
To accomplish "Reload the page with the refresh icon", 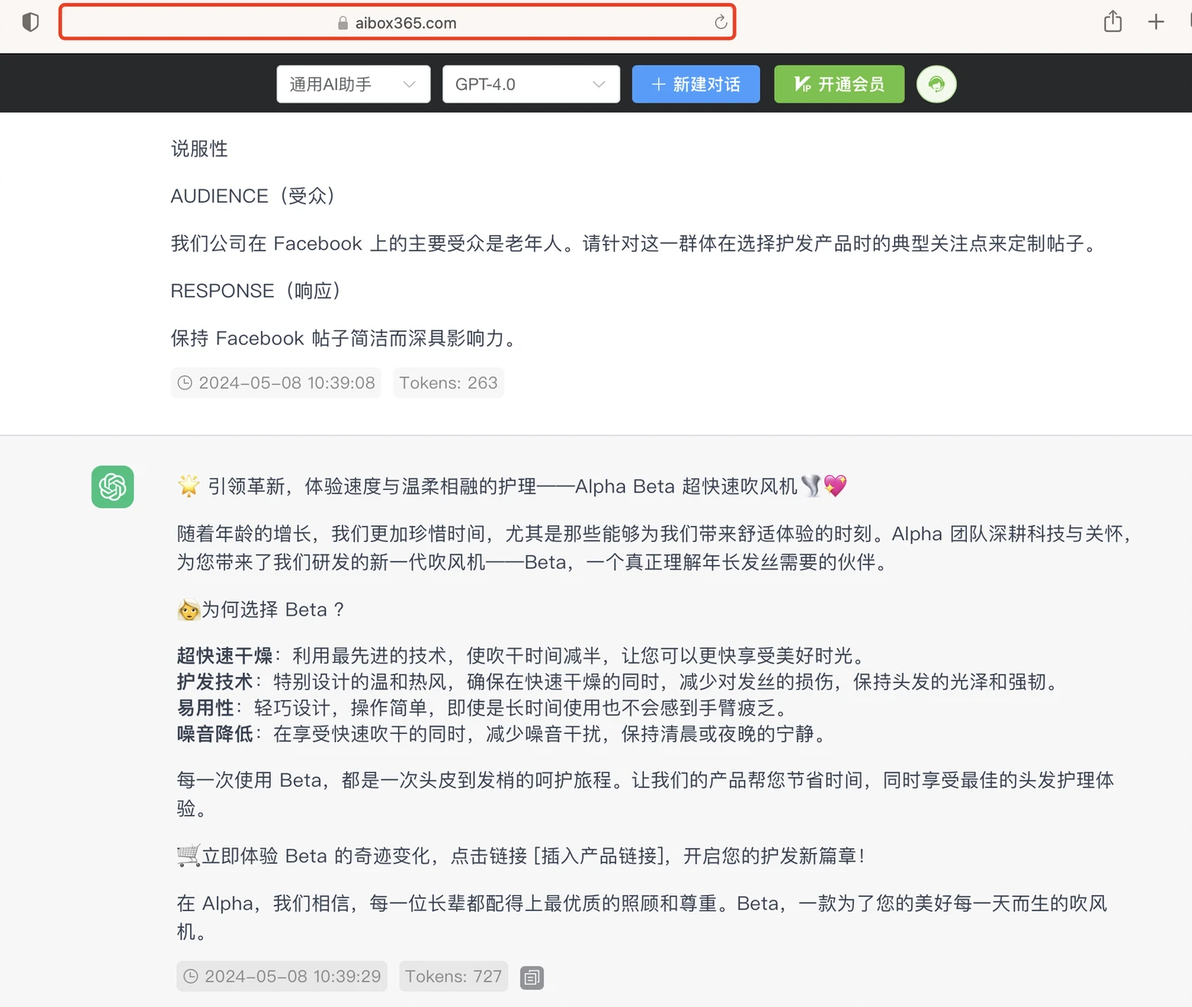I will pos(720,22).
